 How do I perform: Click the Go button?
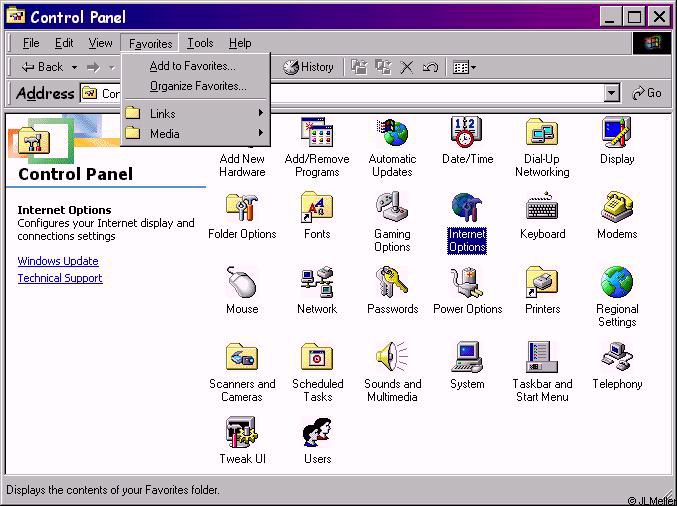[x=647, y=93]
